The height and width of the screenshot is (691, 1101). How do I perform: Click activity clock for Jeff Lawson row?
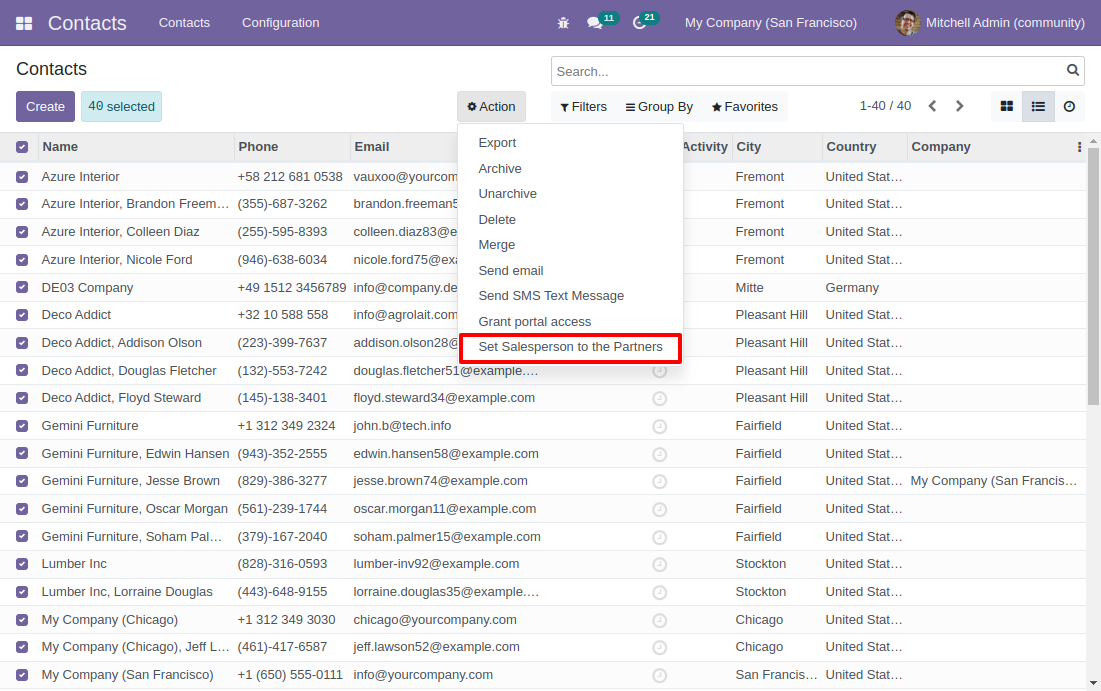tap(659, 647)
